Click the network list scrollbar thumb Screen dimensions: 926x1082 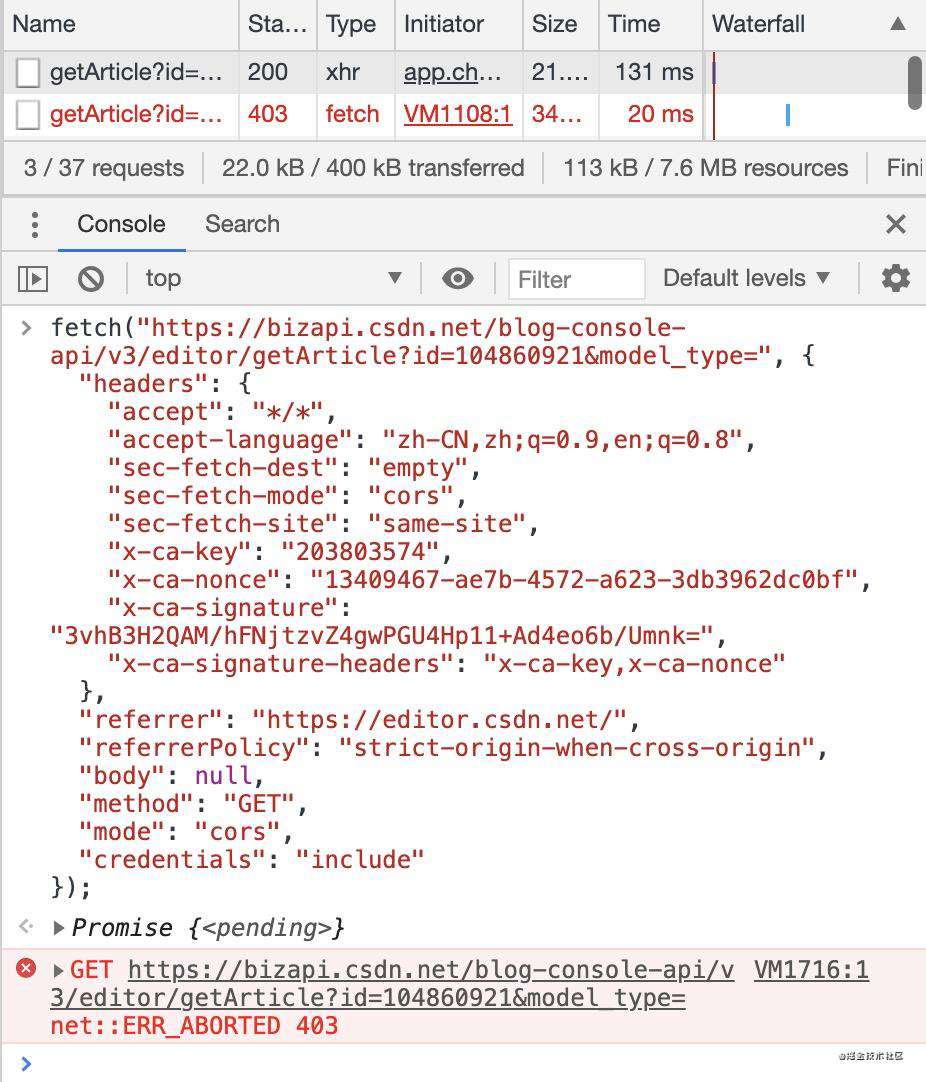915,83
